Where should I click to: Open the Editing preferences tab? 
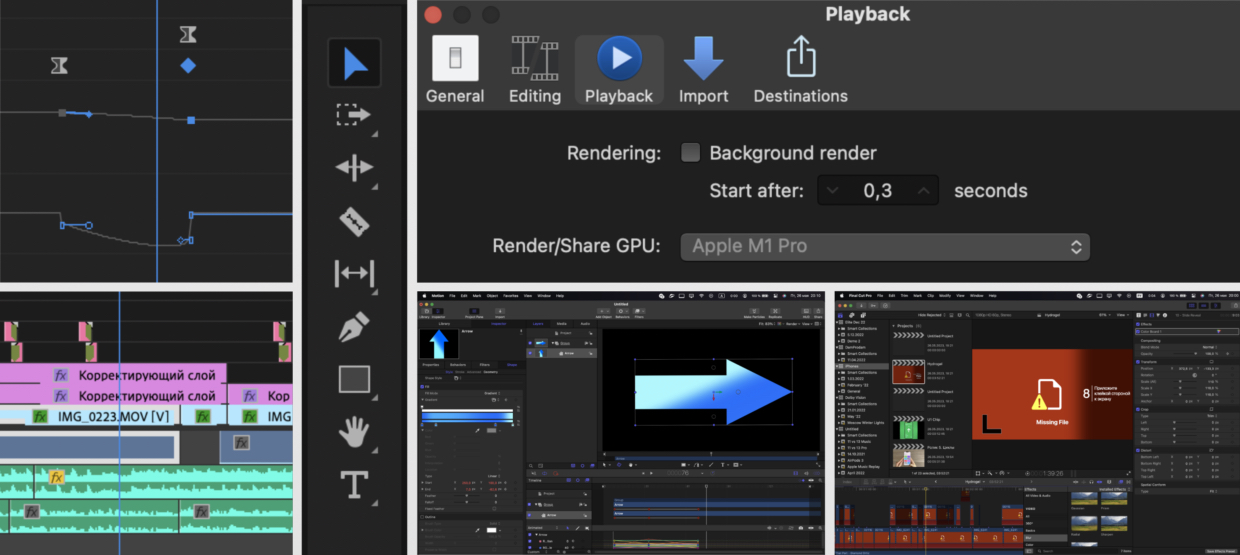(535, 70)
